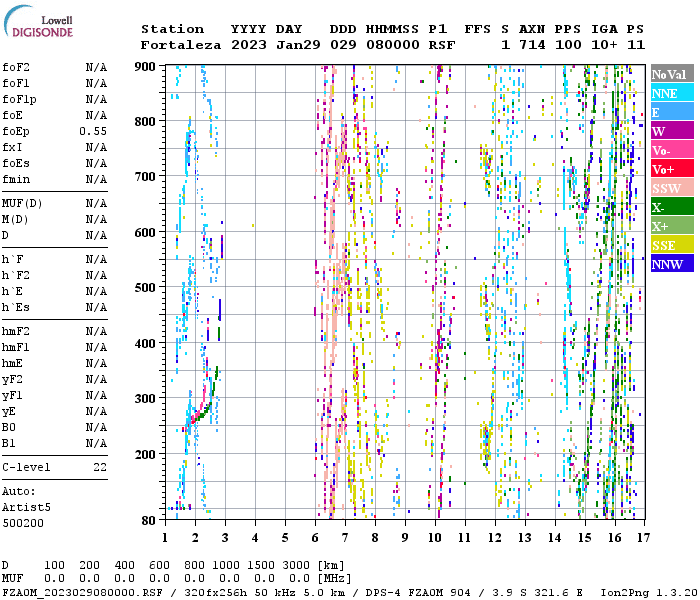The width and height of the screenshot is (700, 600).
Task: Select the X+ legend swatch
Action: [672, 226]
